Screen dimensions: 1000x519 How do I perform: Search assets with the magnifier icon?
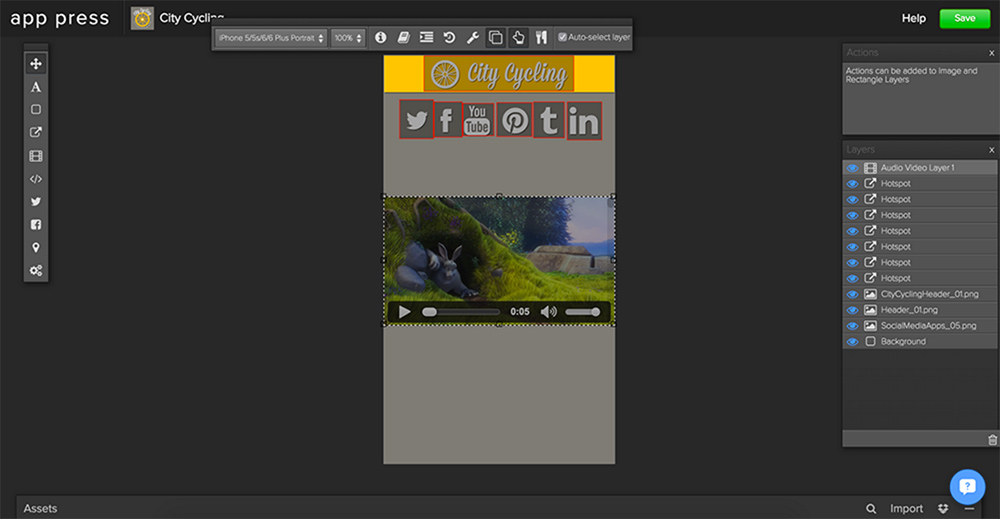[x=871, y=509]
